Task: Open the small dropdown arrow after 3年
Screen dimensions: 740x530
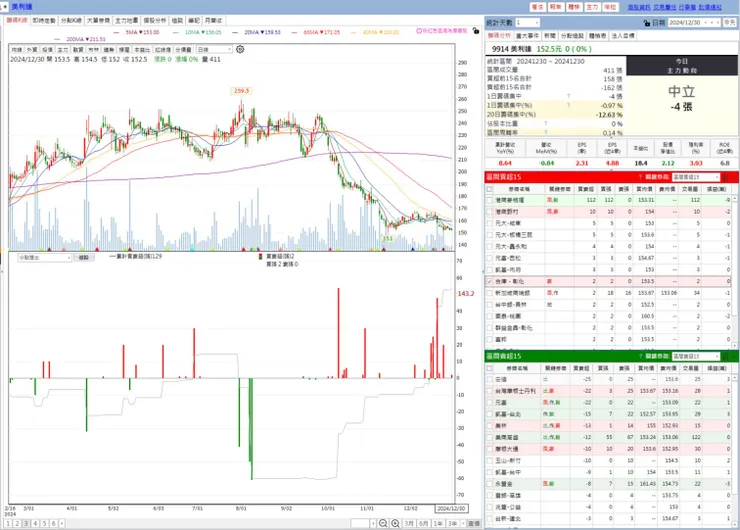Action: click(x=463, y=523)
